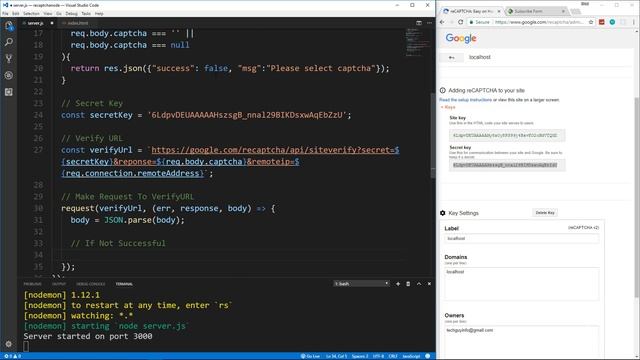
Task: Open the Source Control view
Action: click(9, 59)
